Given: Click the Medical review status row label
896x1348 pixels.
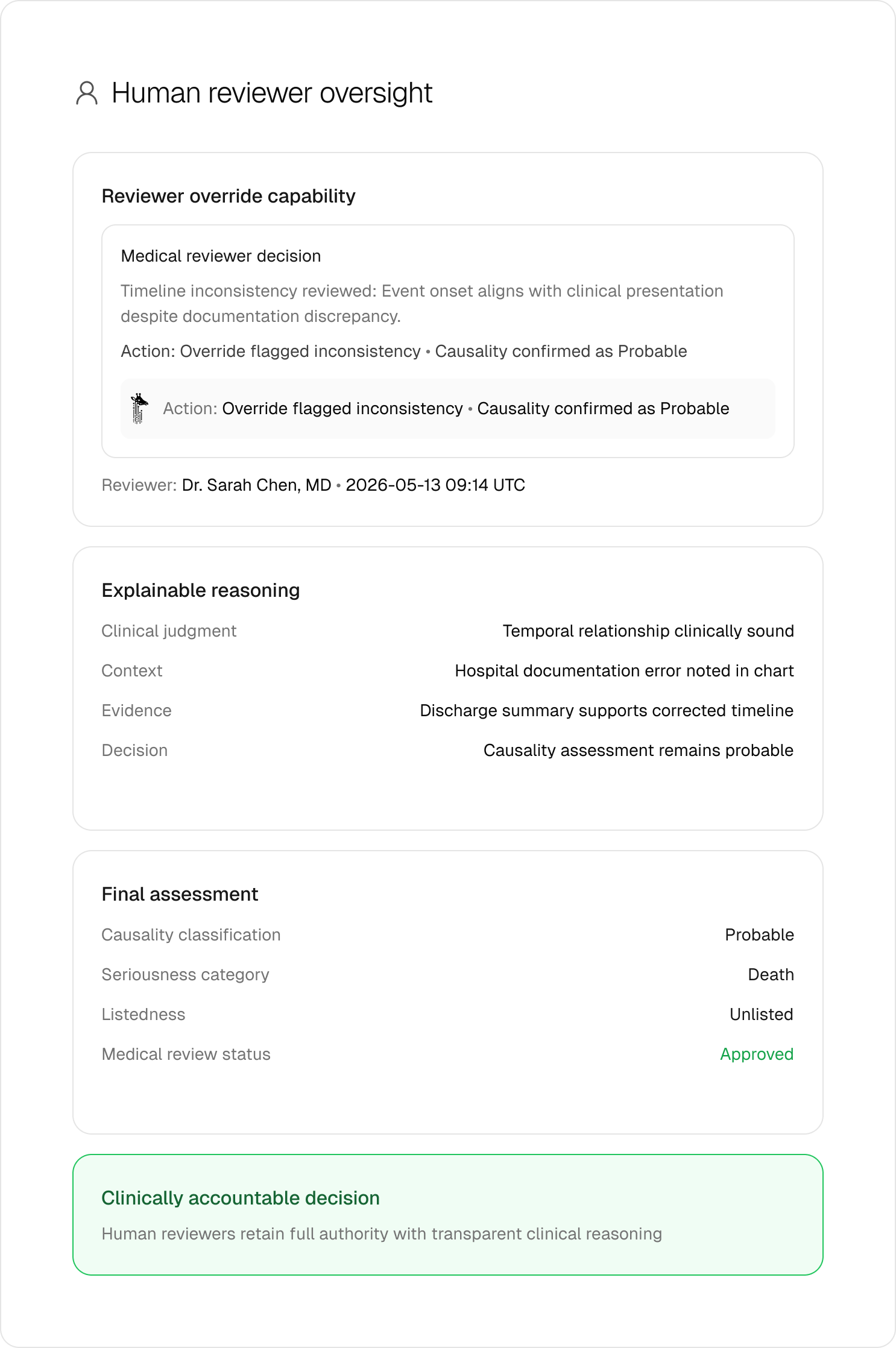Looking at the screenshot, I should tap(186, 1054).
